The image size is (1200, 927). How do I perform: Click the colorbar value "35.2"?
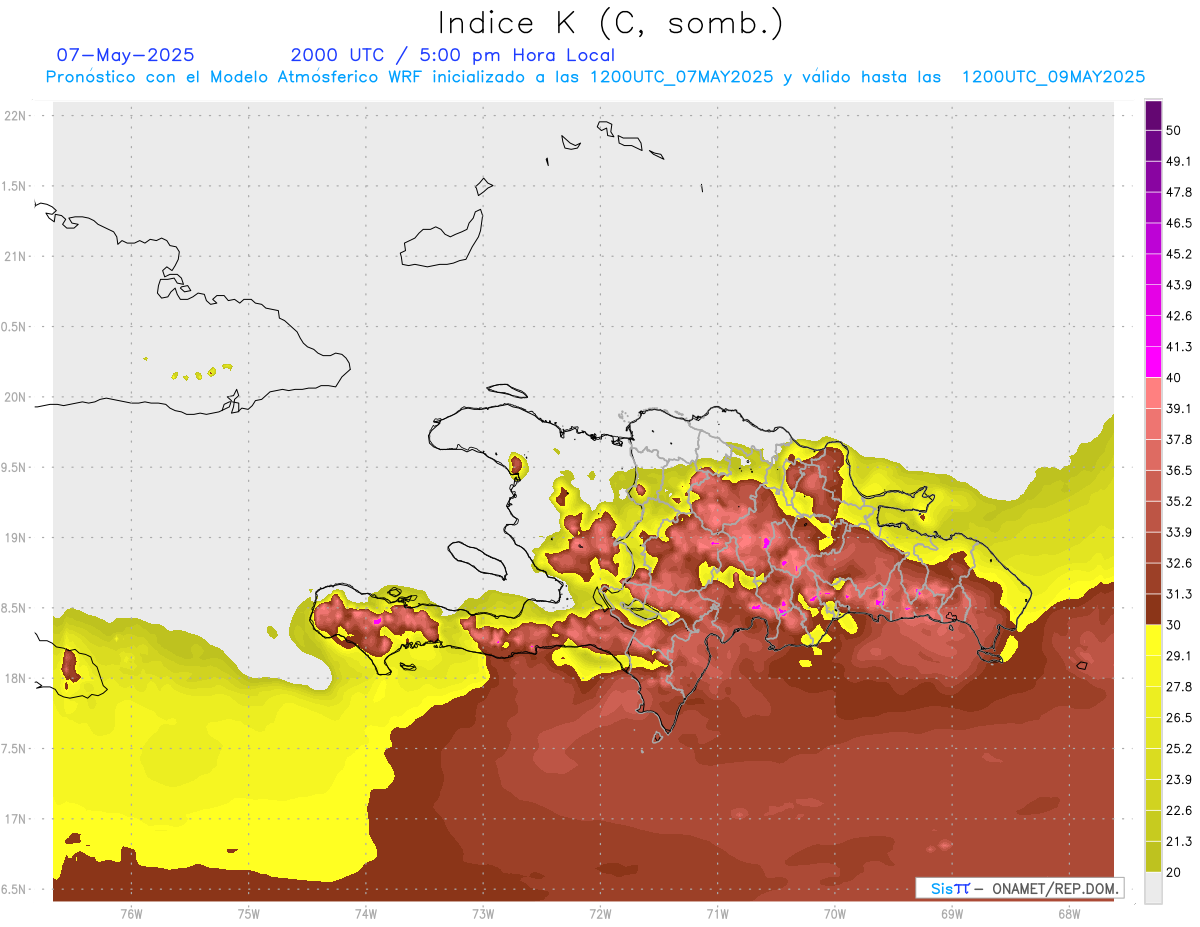[1179, 501]
